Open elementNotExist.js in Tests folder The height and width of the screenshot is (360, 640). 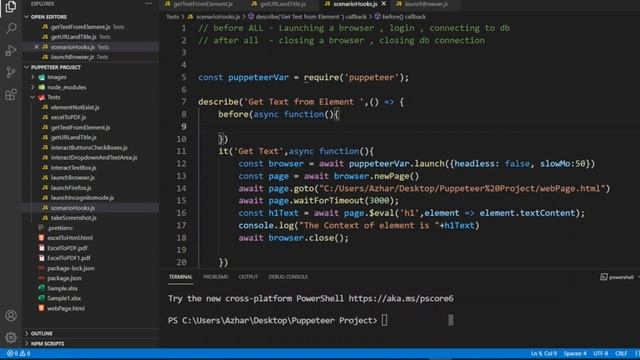click(75, 107)
